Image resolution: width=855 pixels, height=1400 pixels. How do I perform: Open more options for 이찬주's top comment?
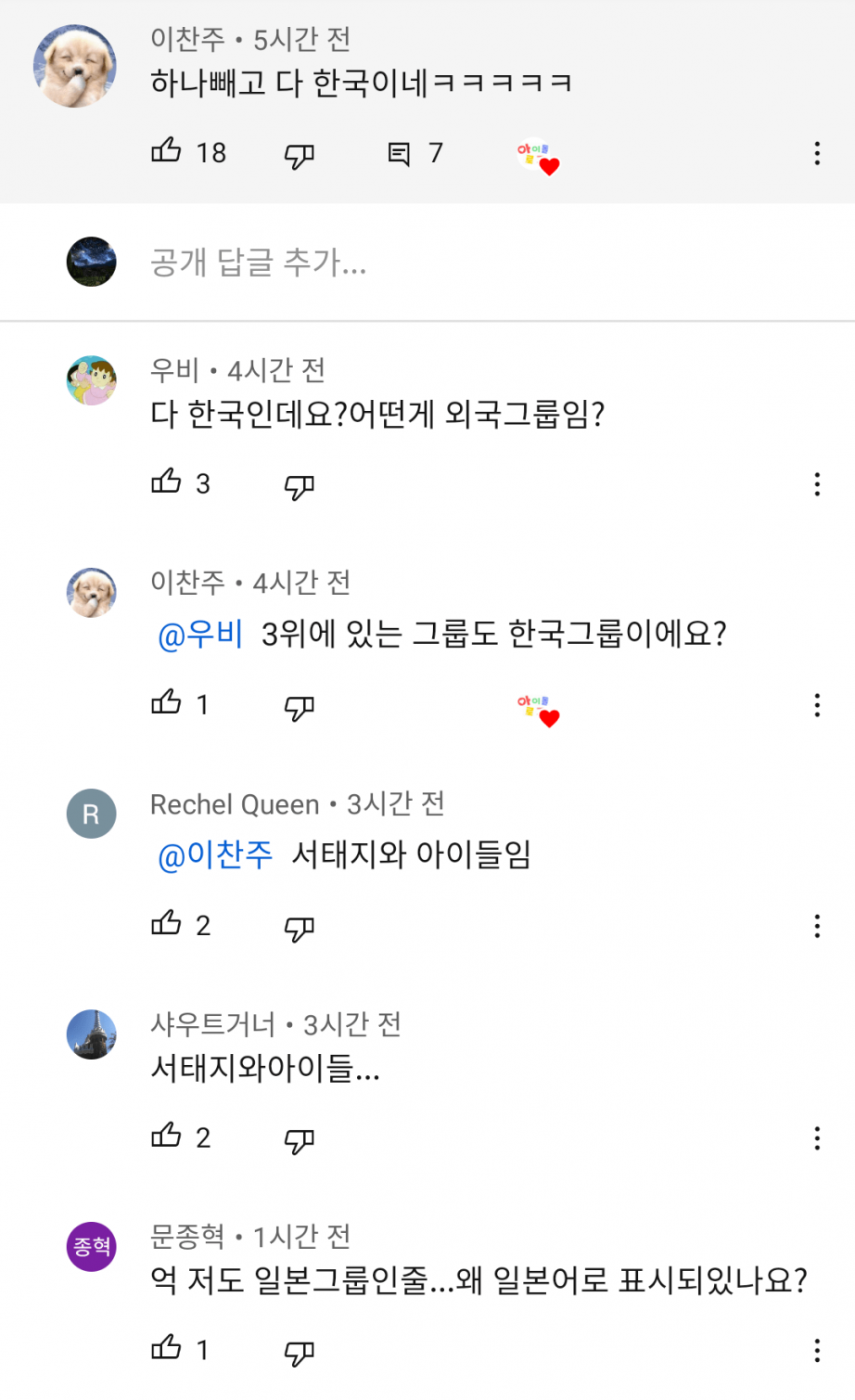[x=817, y=153]
